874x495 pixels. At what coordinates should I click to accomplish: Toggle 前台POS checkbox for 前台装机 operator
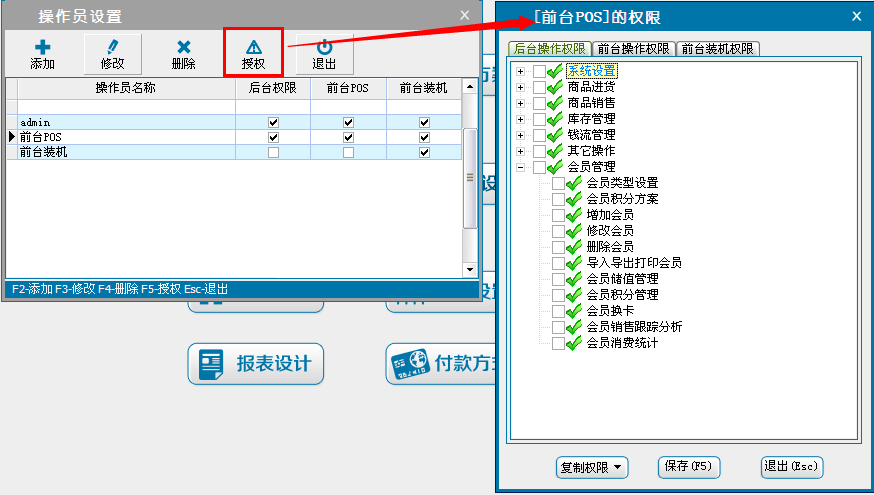348,153
